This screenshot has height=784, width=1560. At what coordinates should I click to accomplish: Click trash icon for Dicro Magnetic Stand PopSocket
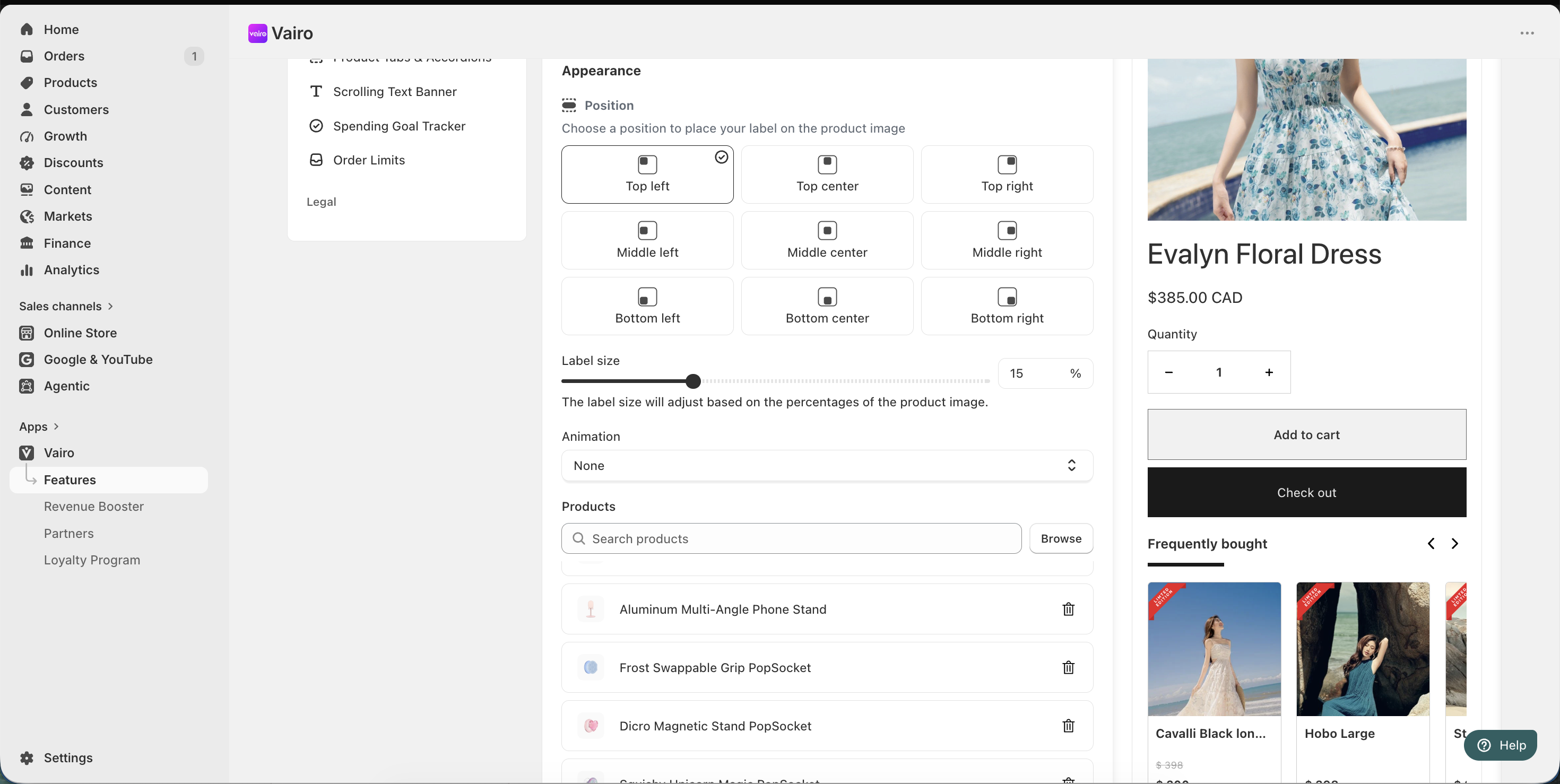click(1068, 726)
